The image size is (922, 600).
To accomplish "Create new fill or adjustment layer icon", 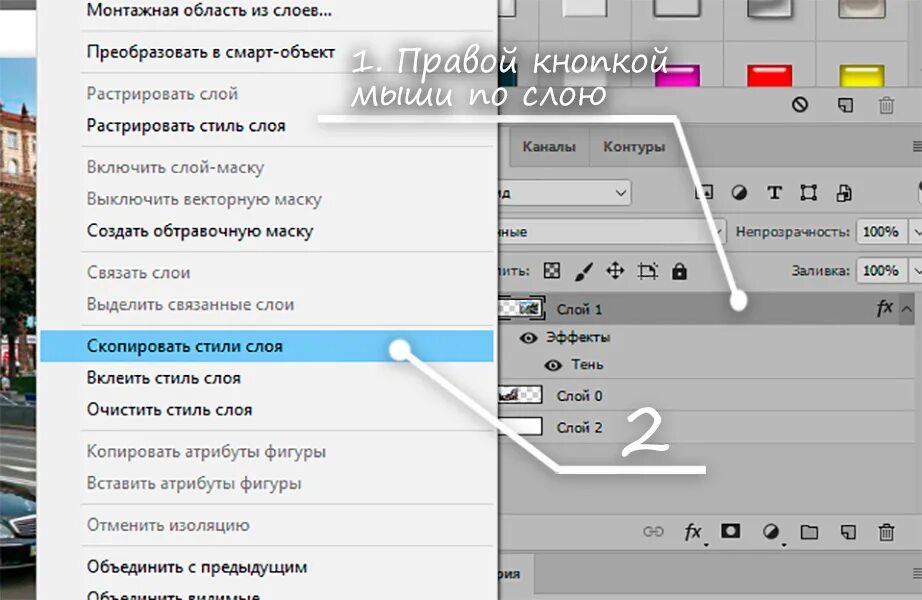I will pos(770,532).
